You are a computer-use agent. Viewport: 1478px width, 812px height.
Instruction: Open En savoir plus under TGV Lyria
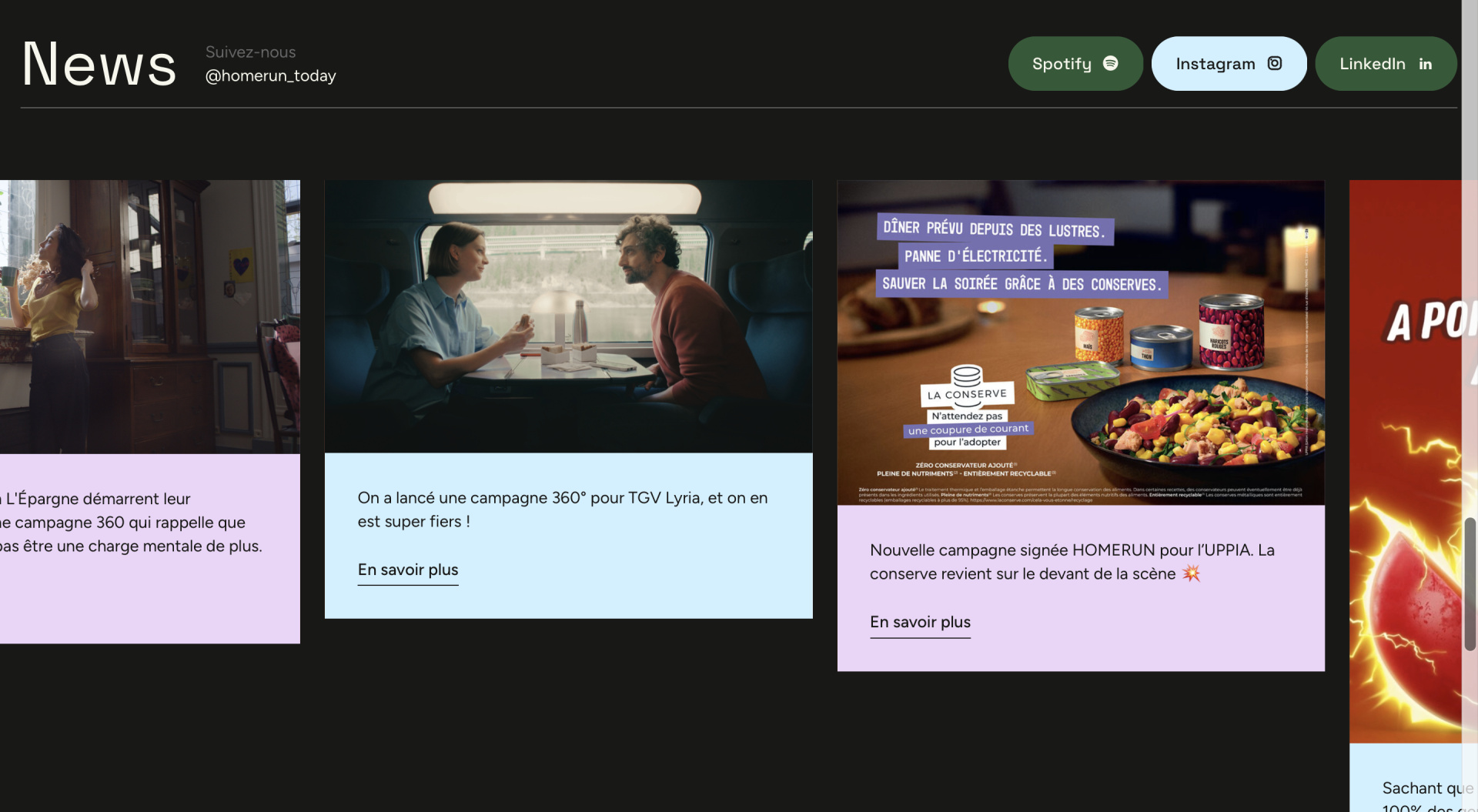pos(408,570)
